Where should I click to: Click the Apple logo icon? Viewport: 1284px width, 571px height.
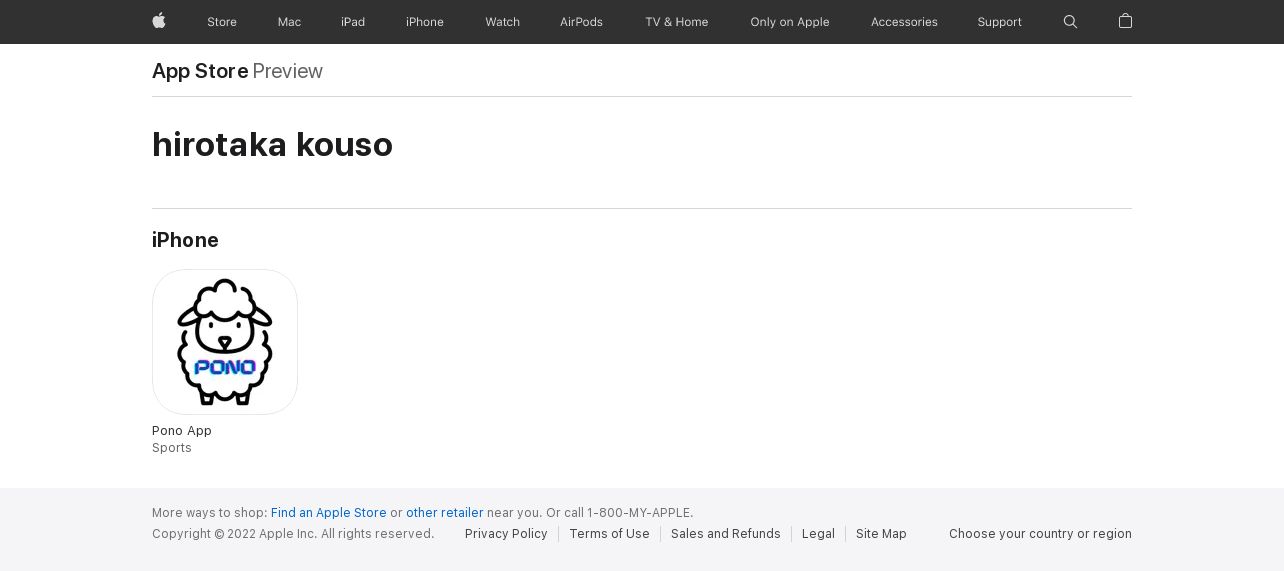(x=159, y=21)
